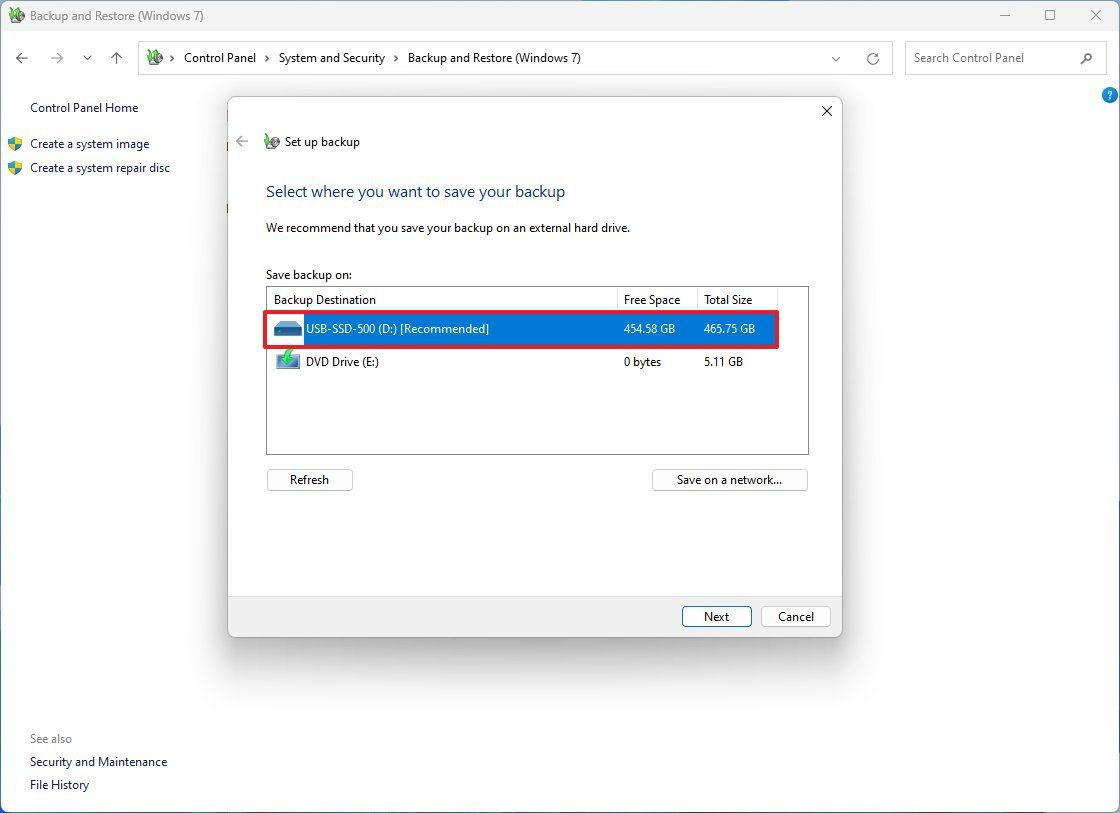Screen dimensions: 1120x813
Task: Click inside the Search Control Panel field
Action: click(990, 58)
